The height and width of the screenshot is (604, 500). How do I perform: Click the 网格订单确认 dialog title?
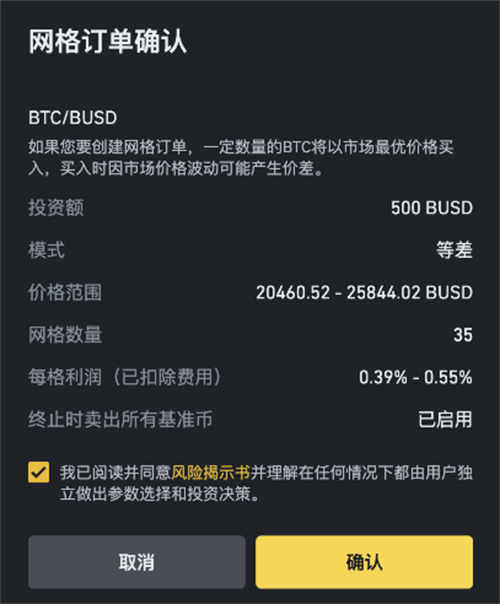[107, 41]
